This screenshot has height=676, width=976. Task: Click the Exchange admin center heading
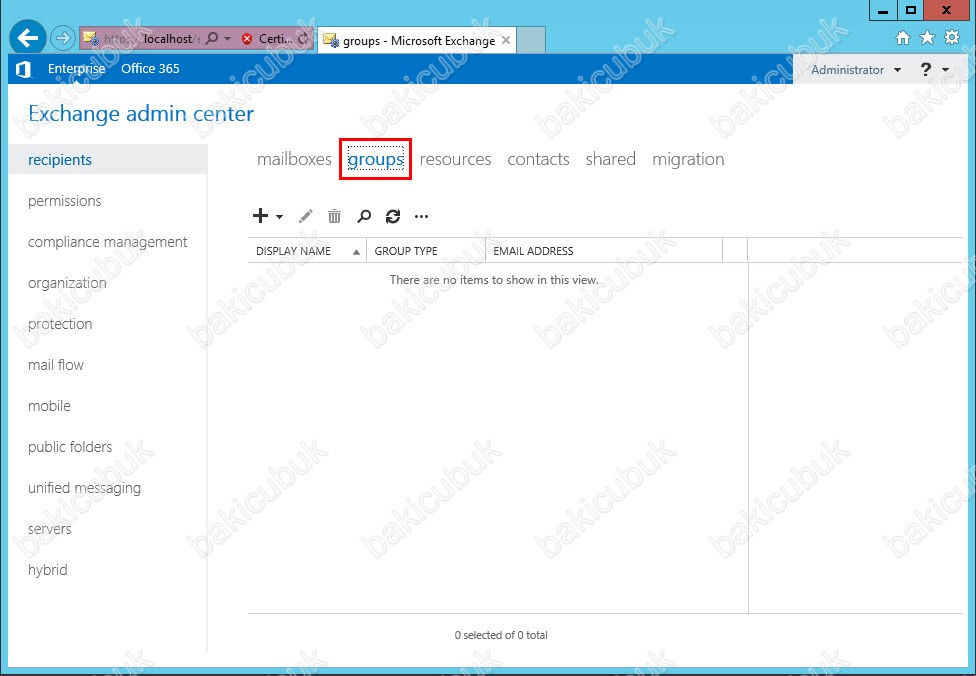point(141,114)
